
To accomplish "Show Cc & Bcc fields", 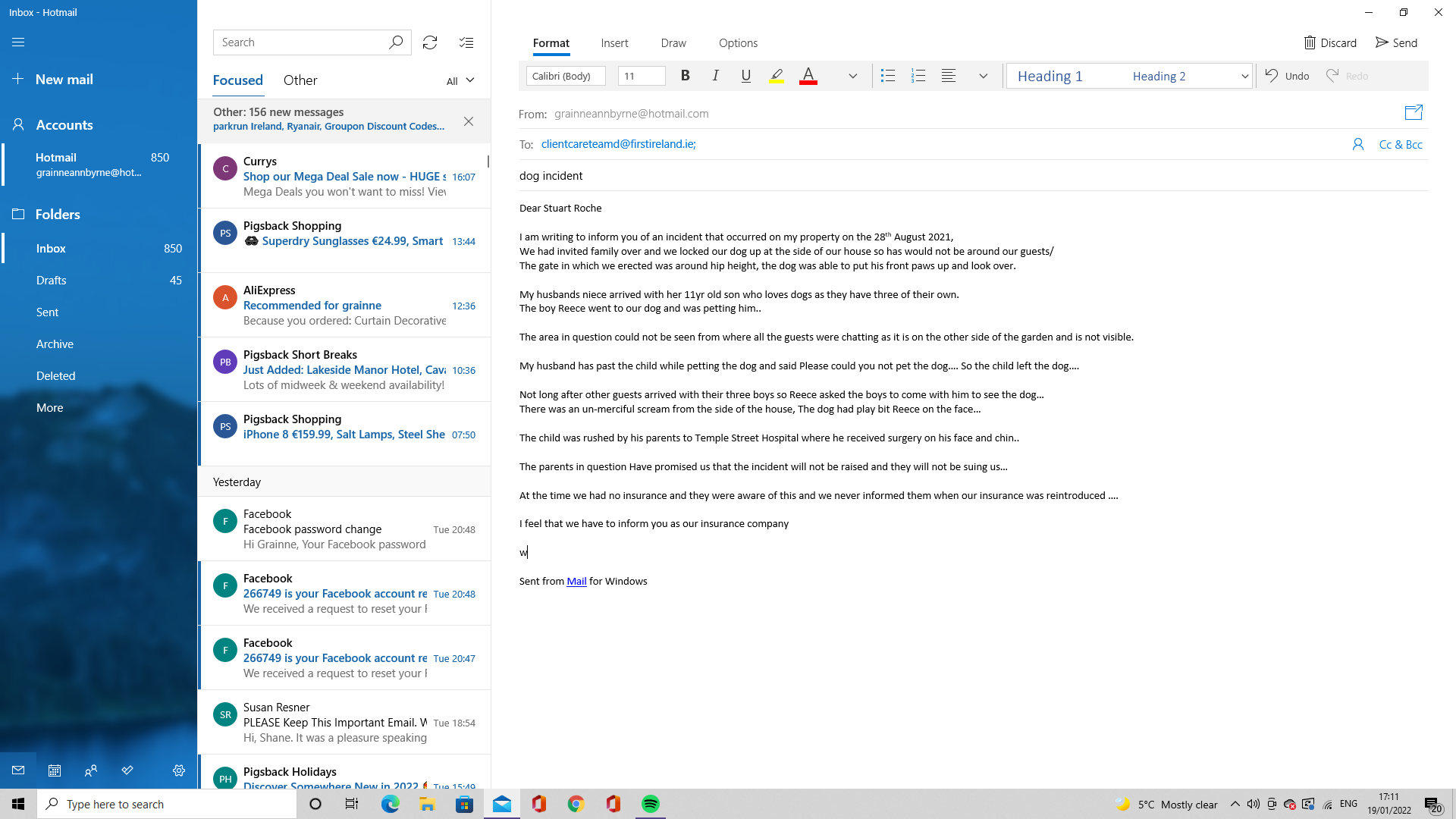I will pyautogui.click(x=1401, y=144).
